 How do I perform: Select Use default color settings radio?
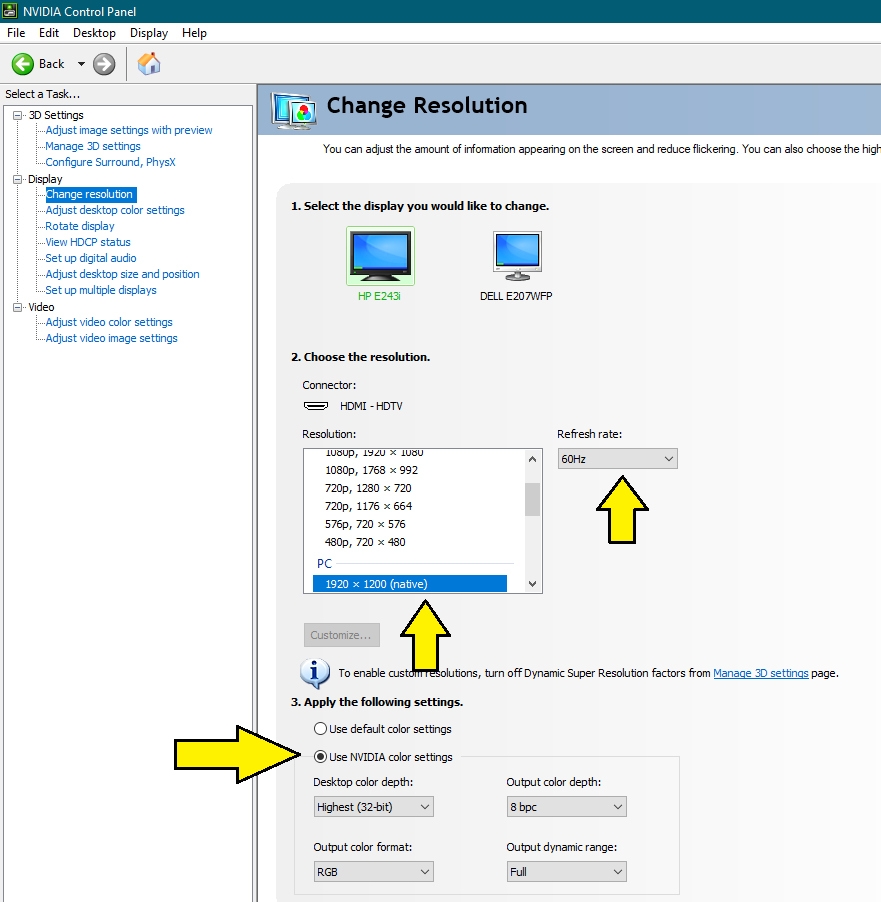pos(321,729)
